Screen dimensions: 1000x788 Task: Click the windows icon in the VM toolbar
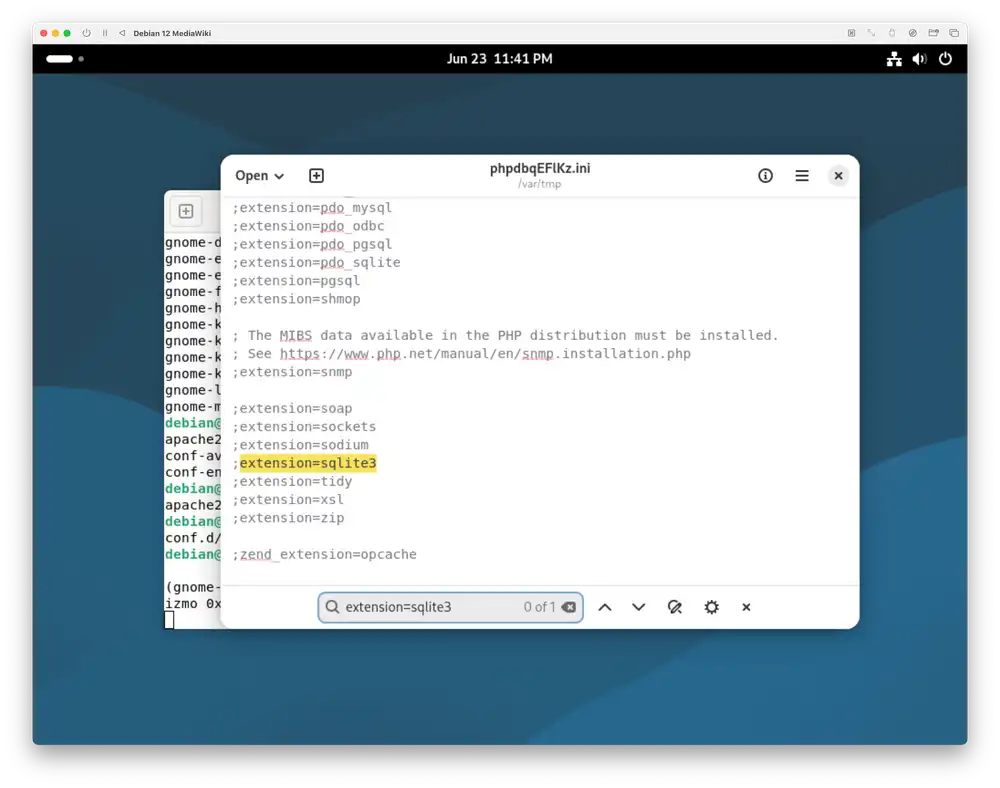click(954, 33)
